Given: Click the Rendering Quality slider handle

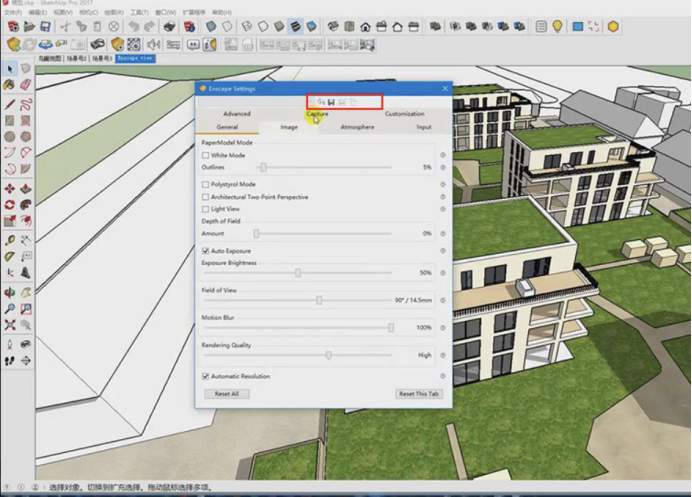Looking at the screenshot, I should tap(329, 355).
